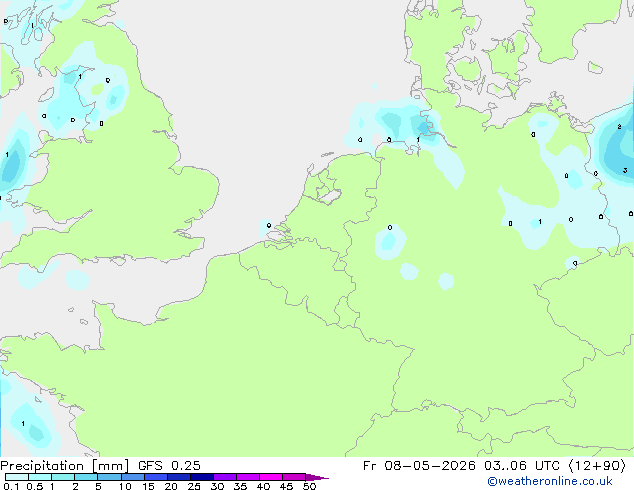
Task: Click the legend tick label 25
Action: [194, 486]
